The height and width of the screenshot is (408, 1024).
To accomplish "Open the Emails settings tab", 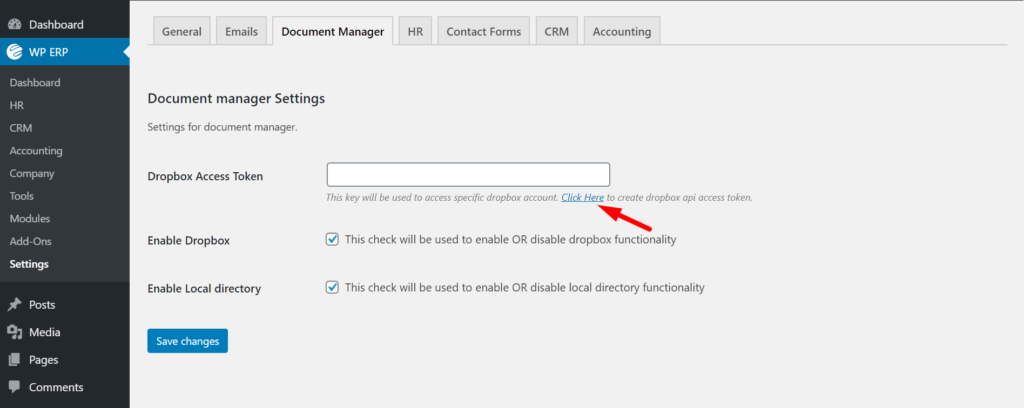I will [x=242, y=31].
